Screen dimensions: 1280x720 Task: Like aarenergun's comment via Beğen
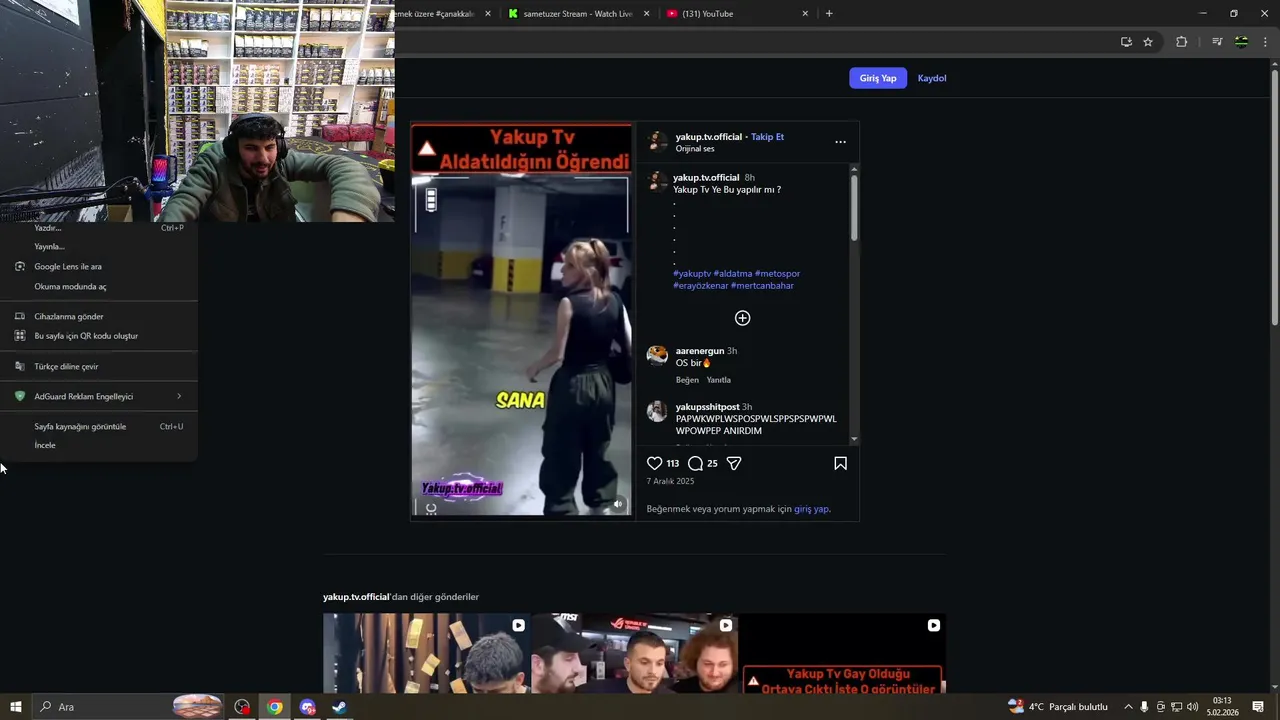point(687,380)
